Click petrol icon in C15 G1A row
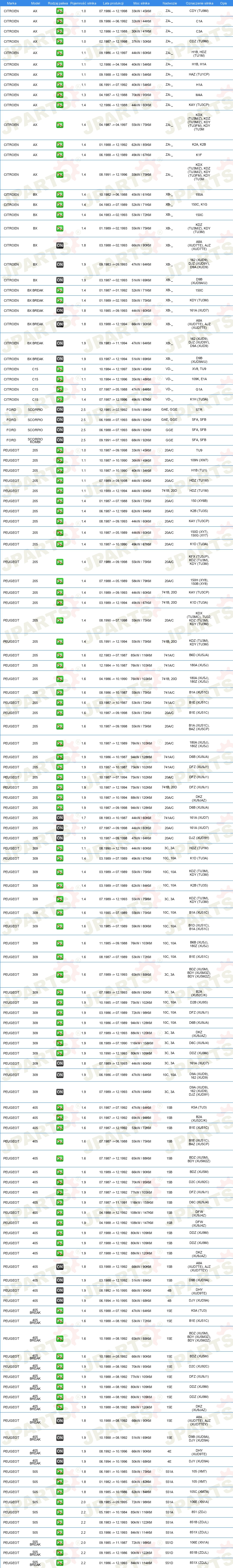 (x=60, y=390)
